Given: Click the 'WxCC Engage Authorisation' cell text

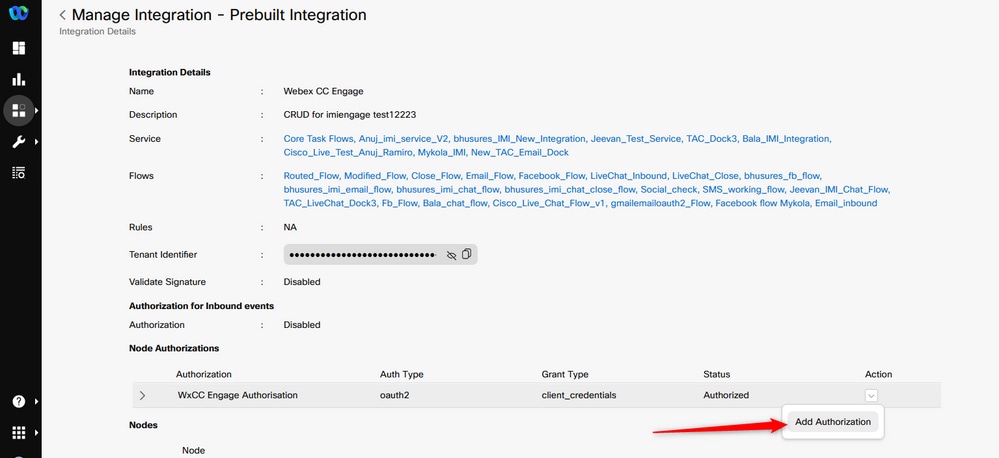Looking at the screenshot, I should coord(238,395).
